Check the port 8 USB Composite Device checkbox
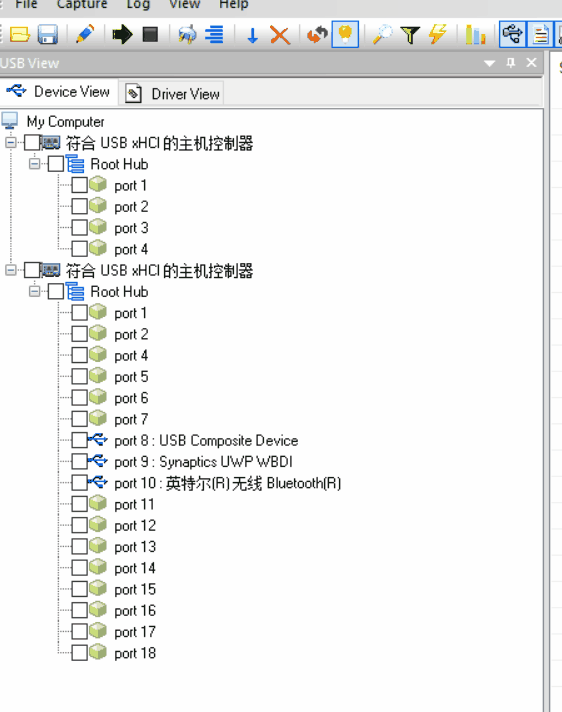This screenshot has height=712, width=562. [79, 440]
